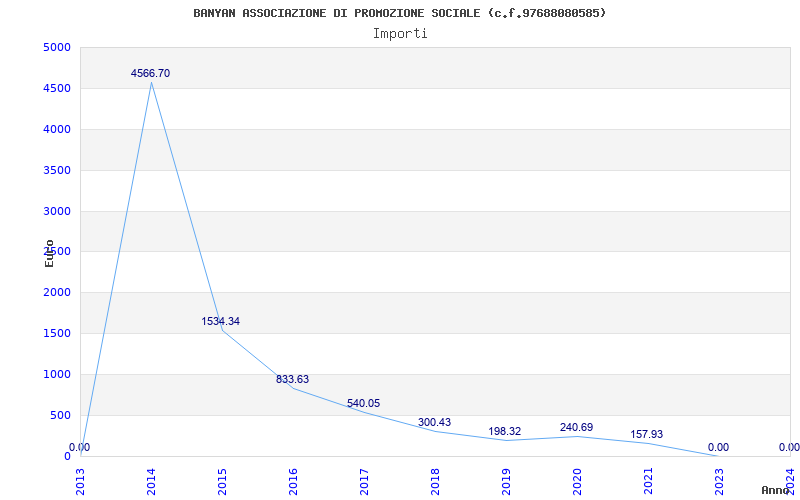The height and width of the screenshot is (500, 800).
Task: Click the x-axis year 2020
Action: click(577, 482)
